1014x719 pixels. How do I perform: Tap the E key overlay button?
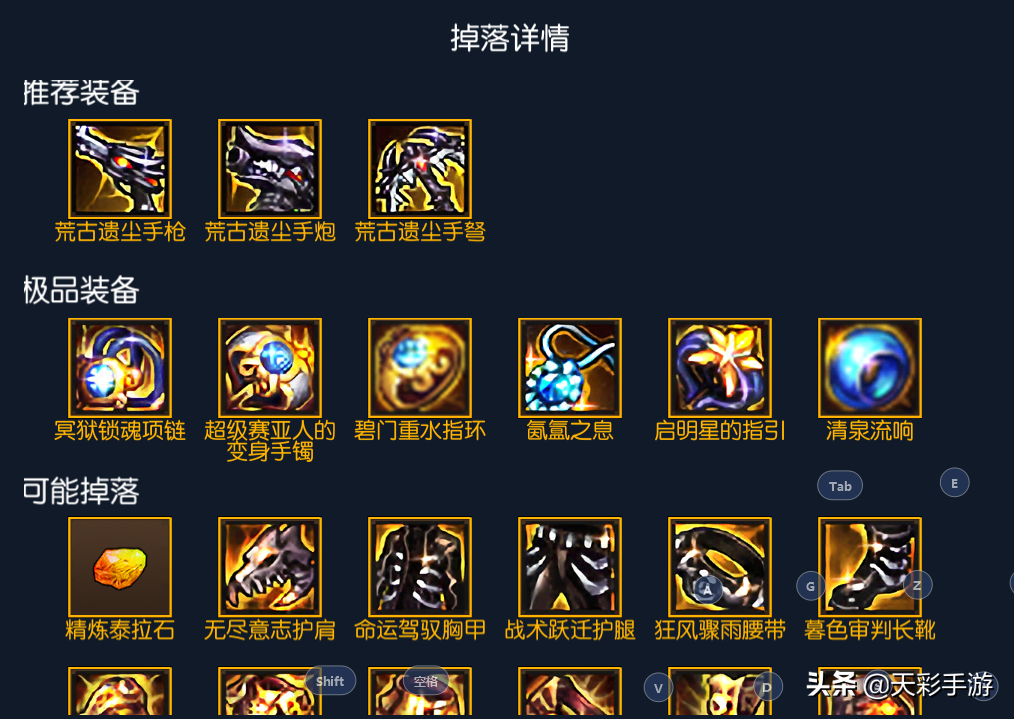[x=955, y=483]
